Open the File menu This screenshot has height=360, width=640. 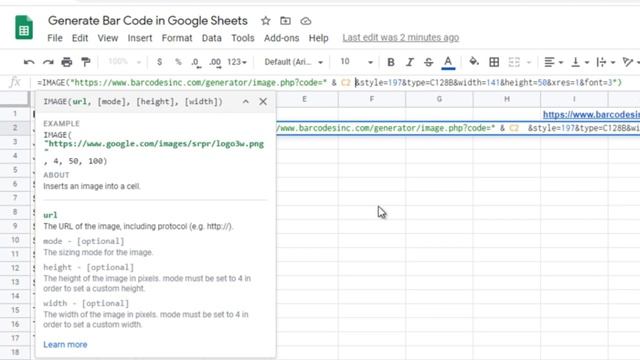point(55,38)
